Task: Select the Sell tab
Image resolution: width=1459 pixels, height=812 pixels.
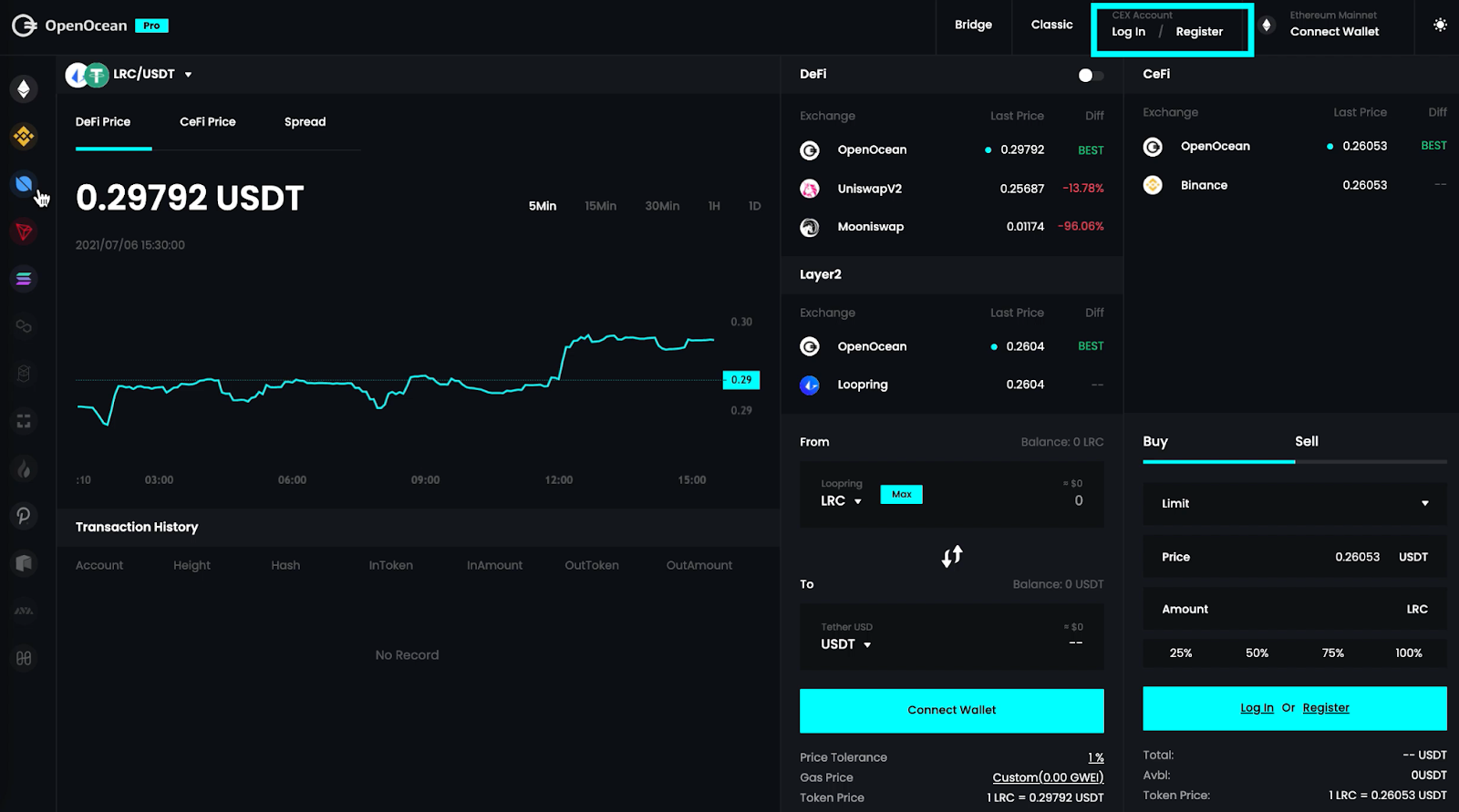Action: 1307,441
